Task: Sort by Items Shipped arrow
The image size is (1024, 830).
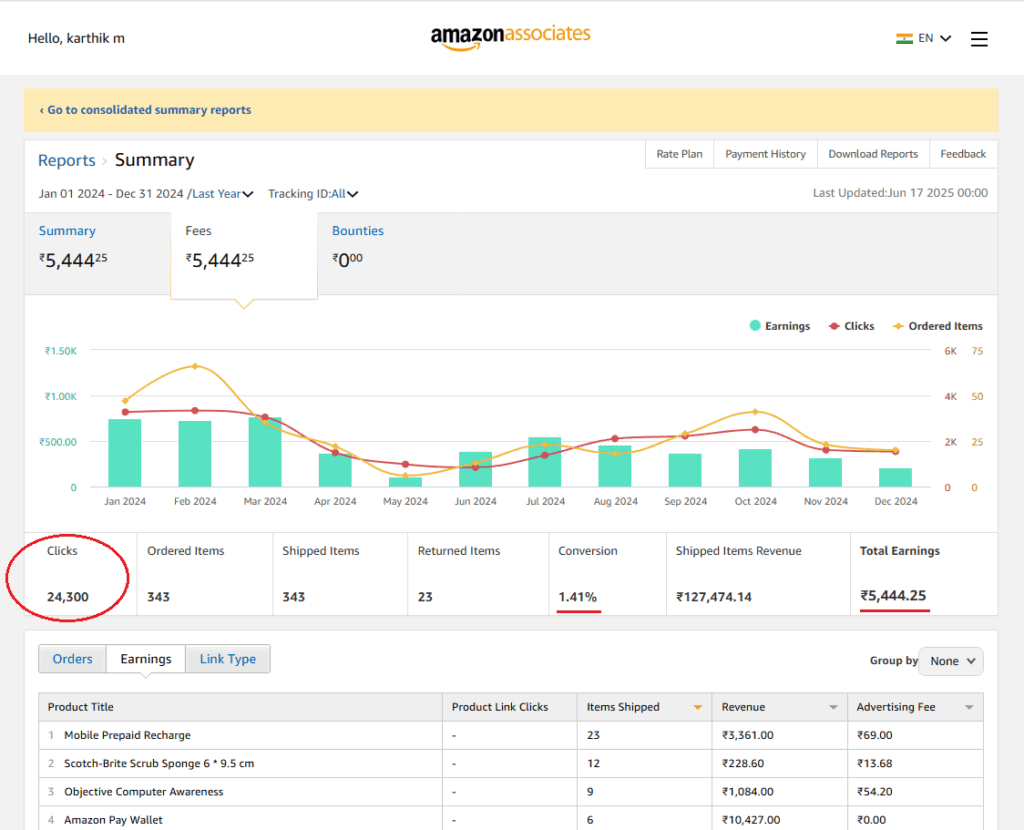Action: pyautogui.click(x=697, y=707)
